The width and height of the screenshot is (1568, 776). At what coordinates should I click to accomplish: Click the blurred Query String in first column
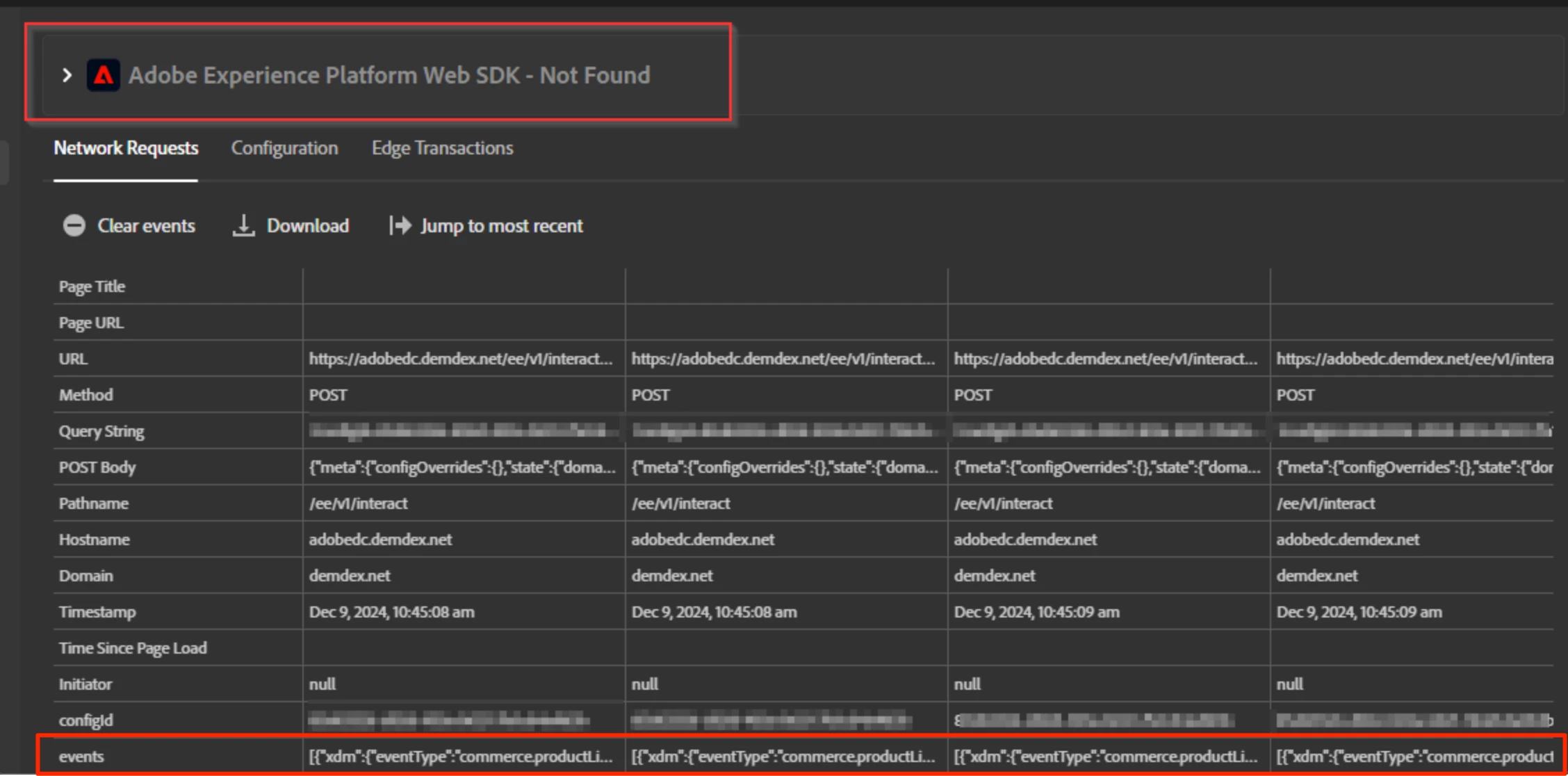(459, 431)
